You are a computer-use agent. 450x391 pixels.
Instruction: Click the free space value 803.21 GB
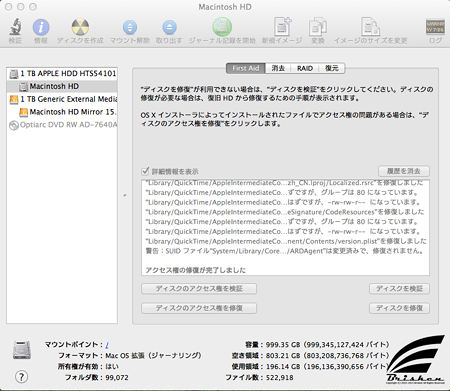(x=283, y=356)
